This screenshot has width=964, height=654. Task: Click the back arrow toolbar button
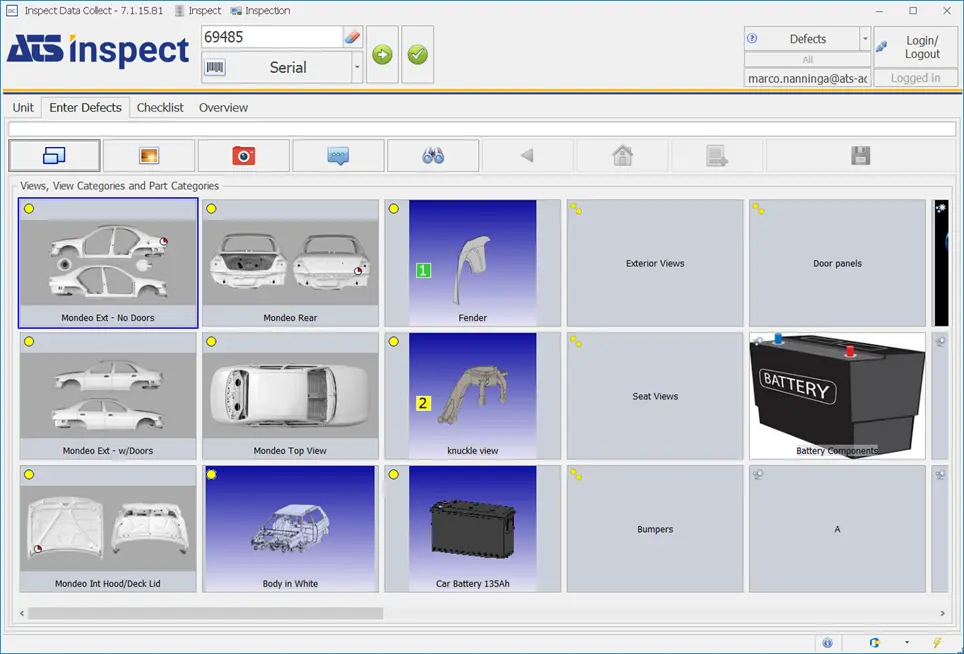(x=527, y=156)
